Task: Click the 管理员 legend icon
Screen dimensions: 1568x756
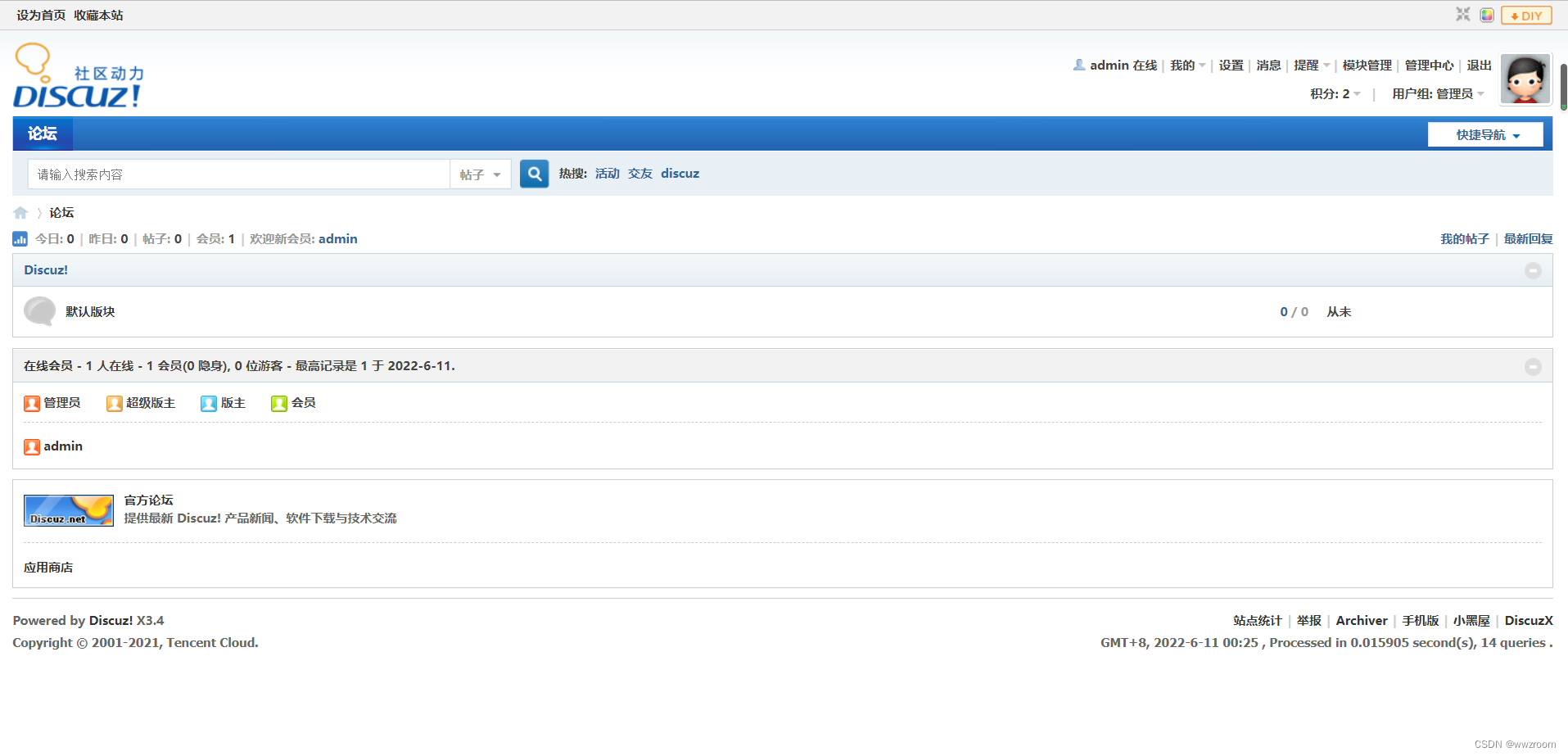Action: (x=32, y=403)
